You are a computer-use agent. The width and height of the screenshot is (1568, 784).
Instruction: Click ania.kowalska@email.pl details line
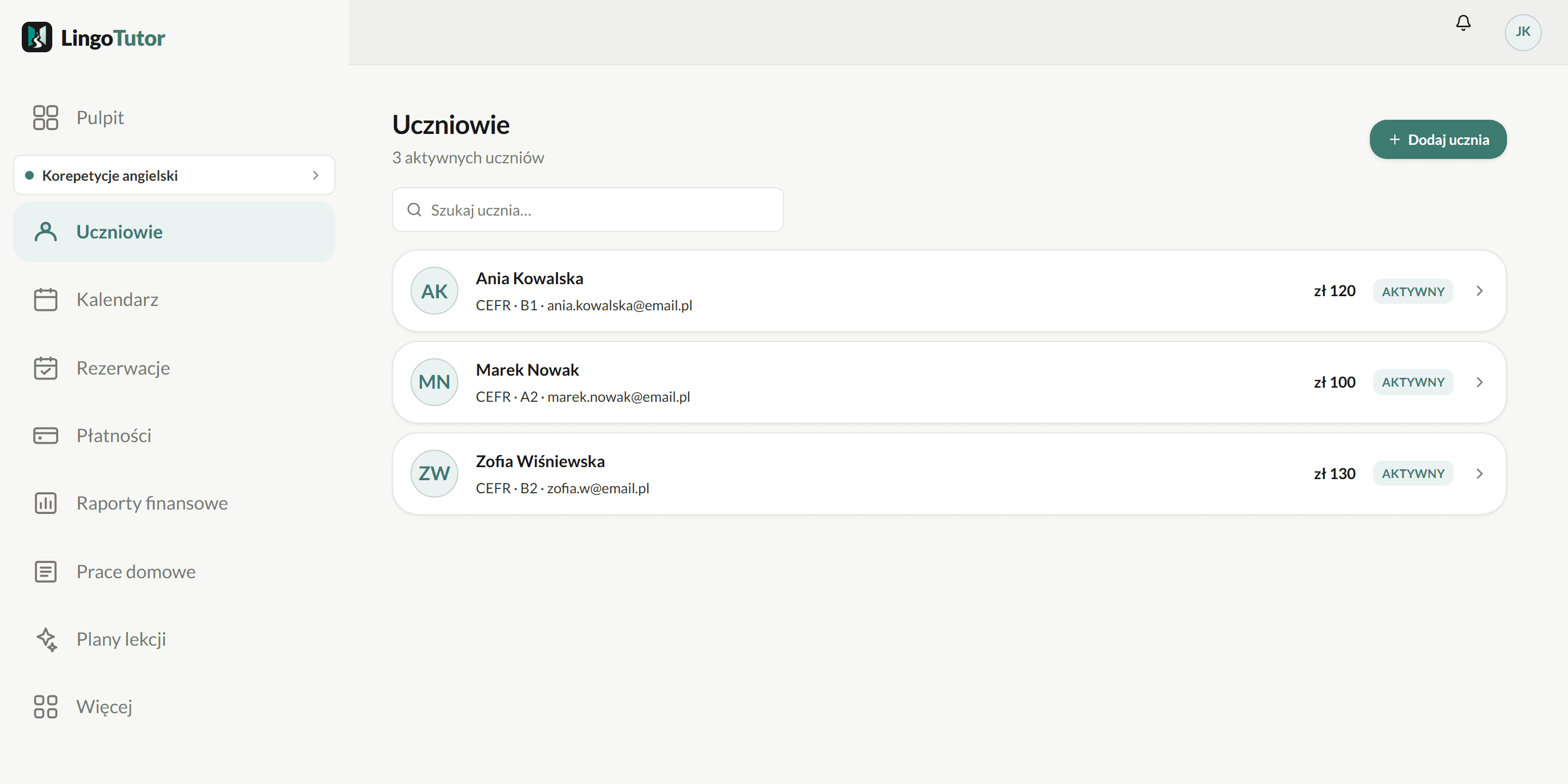[584, 305]
